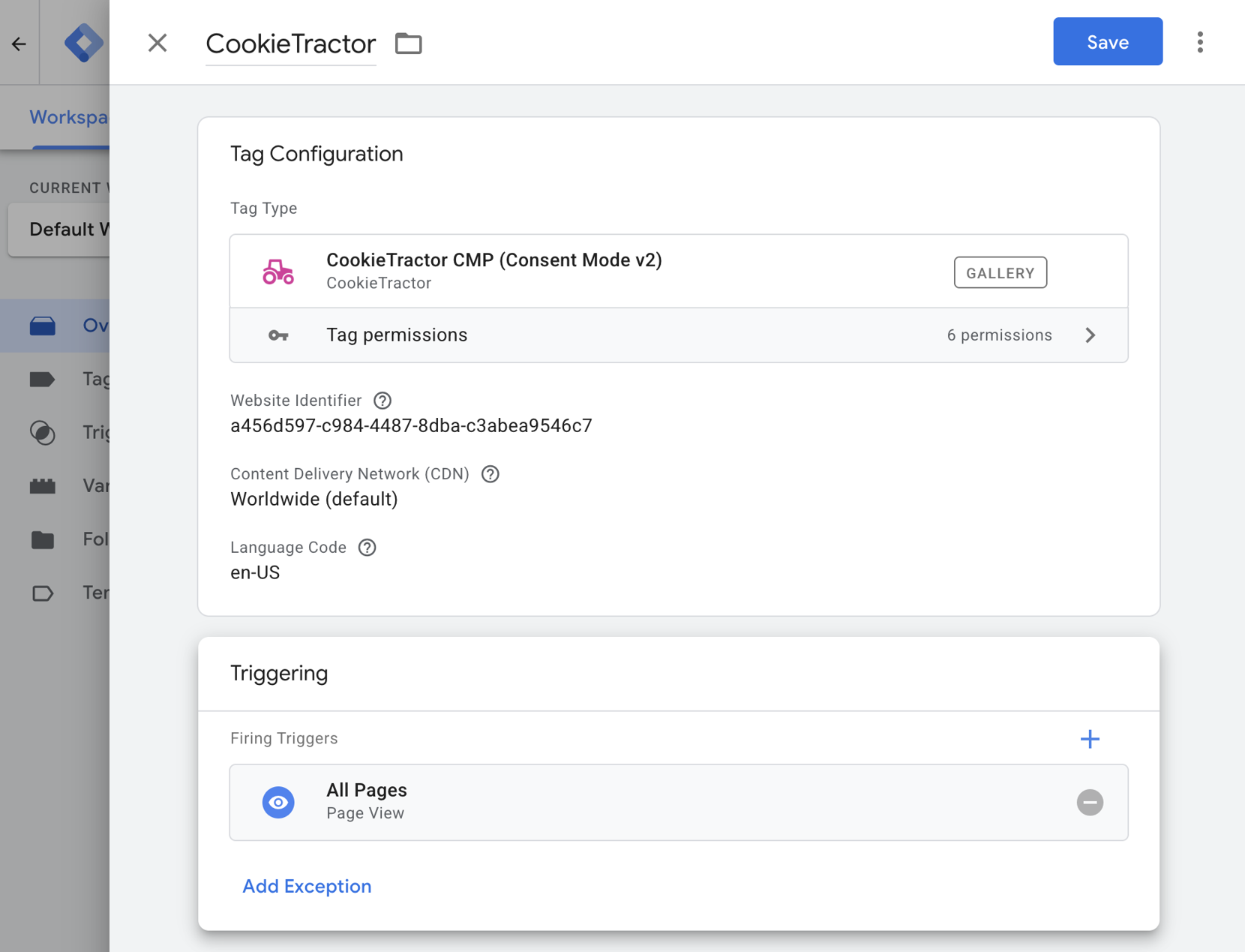Viewport: 1245px width, 952px height.
Task: Click the GALLERY badge
Action: point(1000,272)
